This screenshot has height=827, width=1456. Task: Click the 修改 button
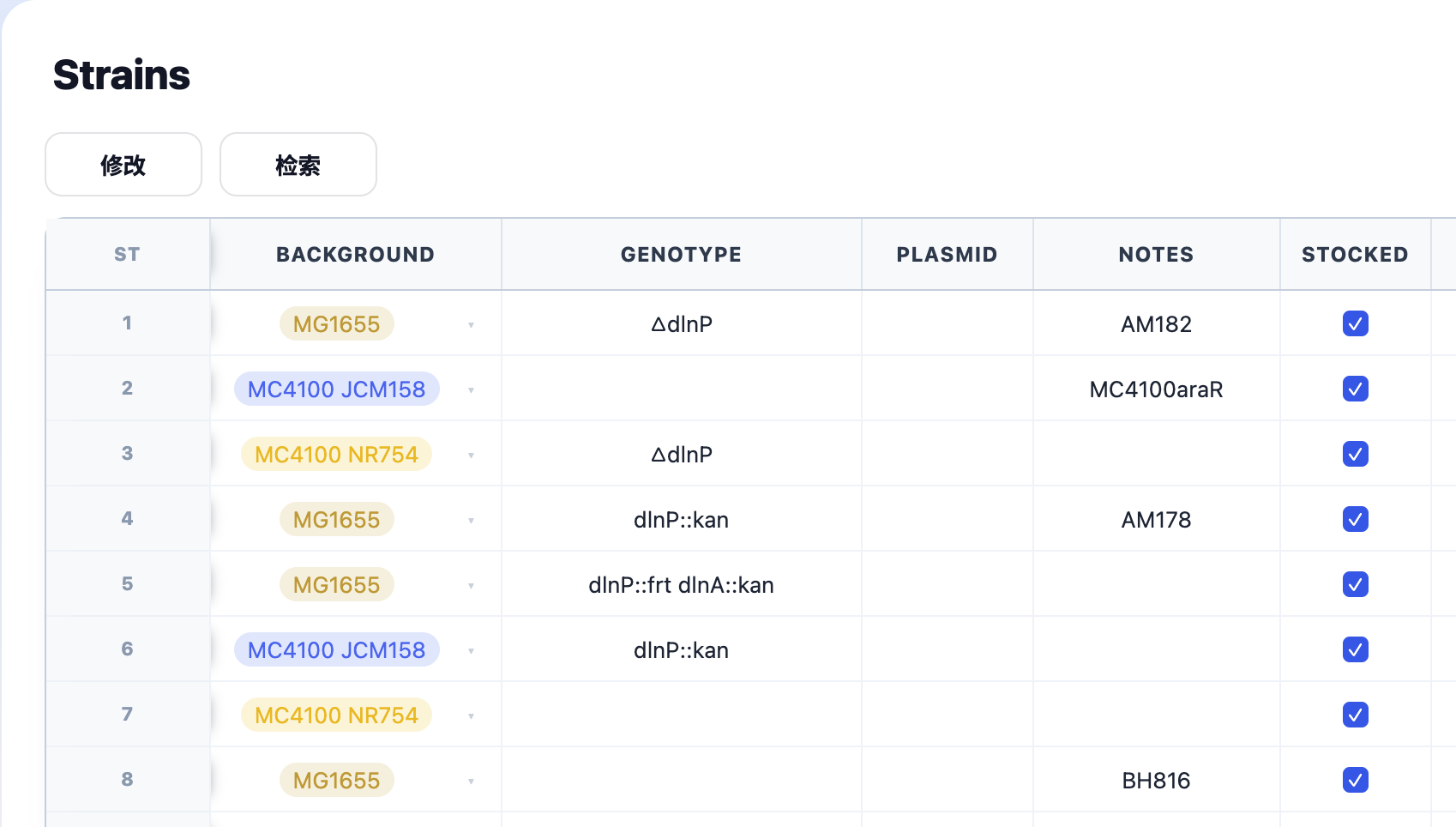123,165
